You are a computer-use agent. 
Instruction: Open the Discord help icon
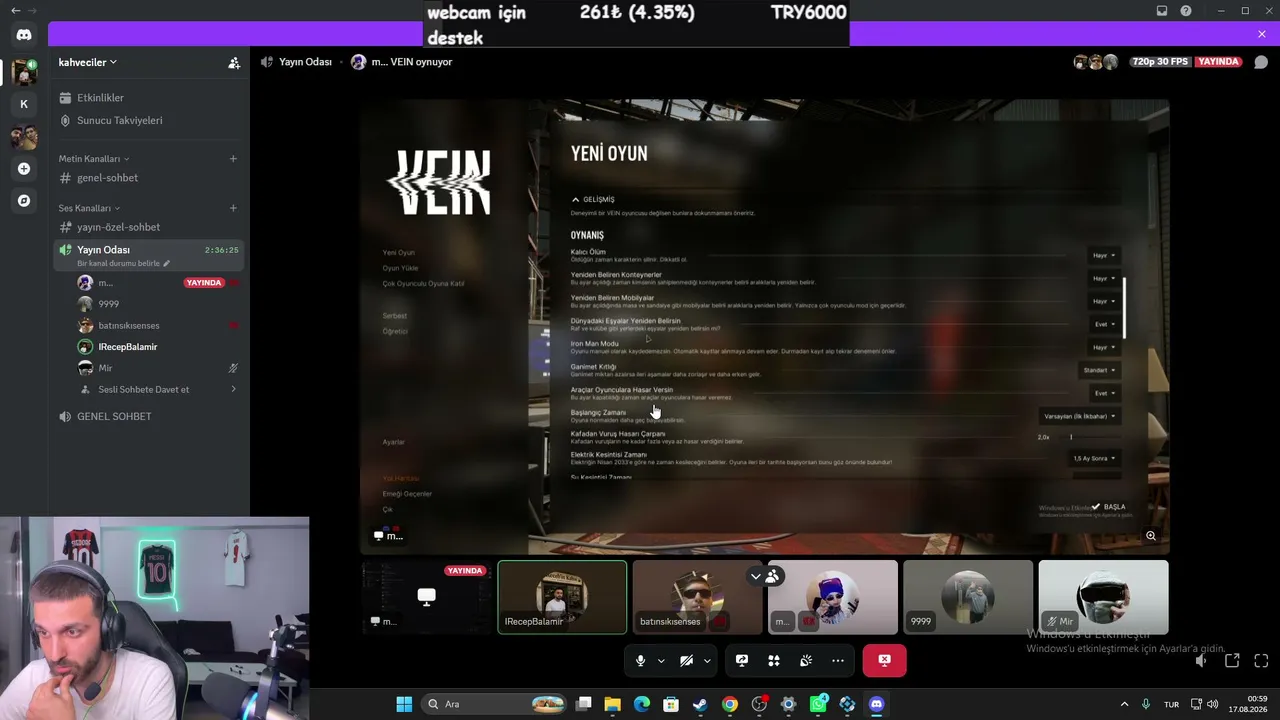pos(1186,11)
